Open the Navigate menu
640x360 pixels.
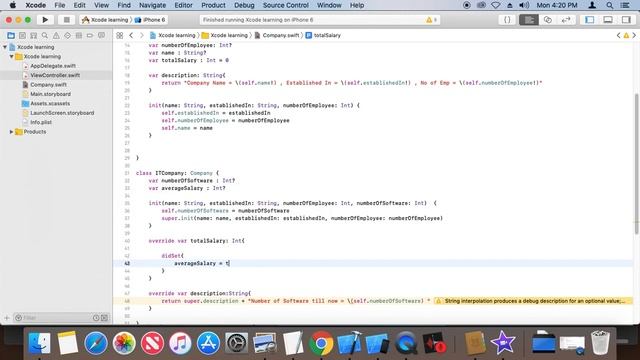[152, 5]
